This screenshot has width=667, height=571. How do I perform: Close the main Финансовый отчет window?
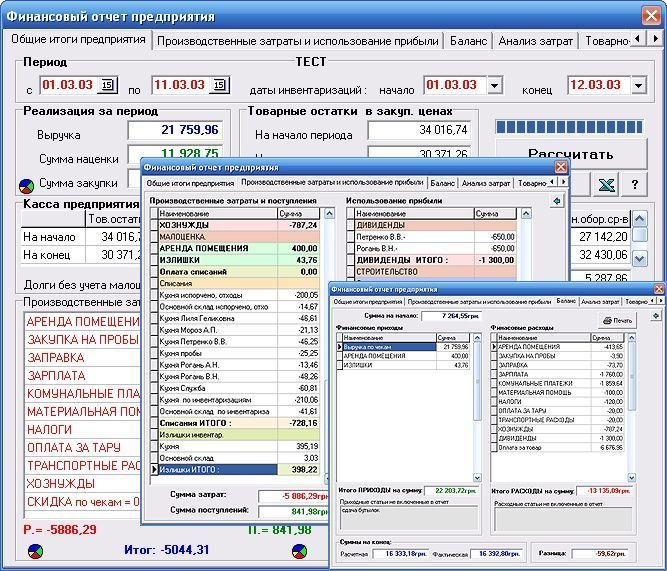pyautogui.click(x=651, y=16)
